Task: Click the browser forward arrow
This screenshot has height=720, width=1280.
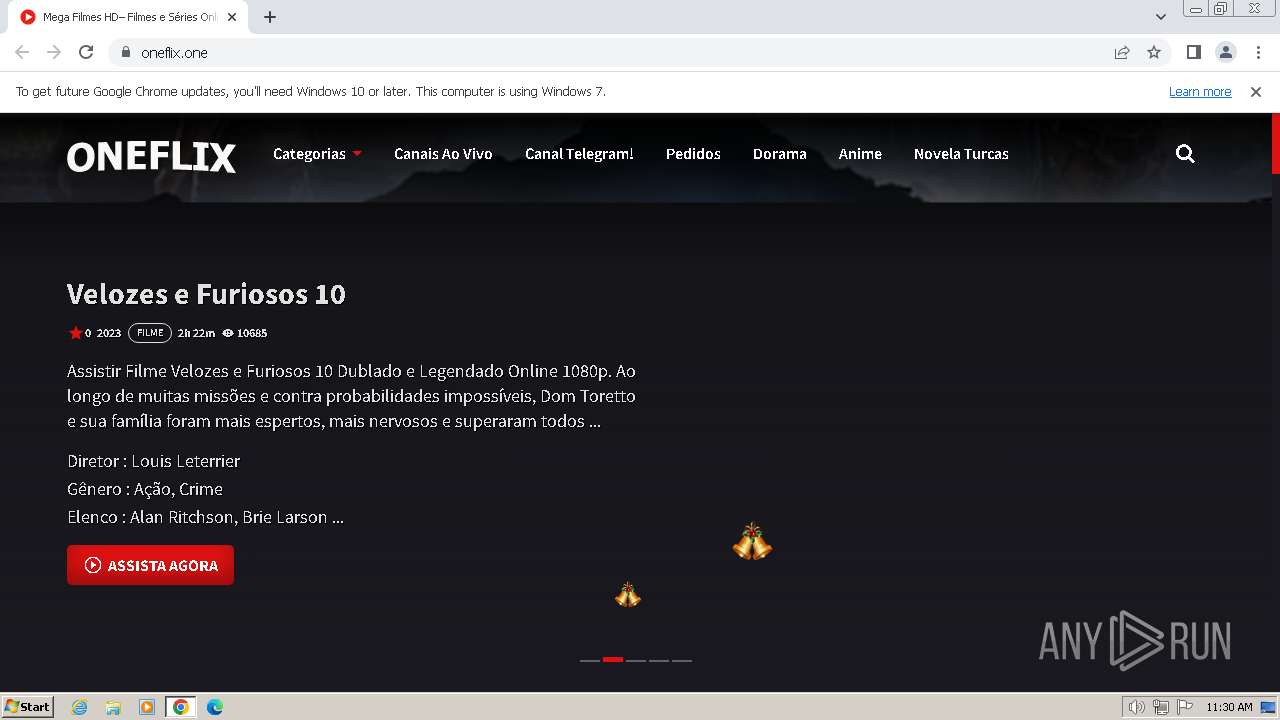Action: (54, 52)
